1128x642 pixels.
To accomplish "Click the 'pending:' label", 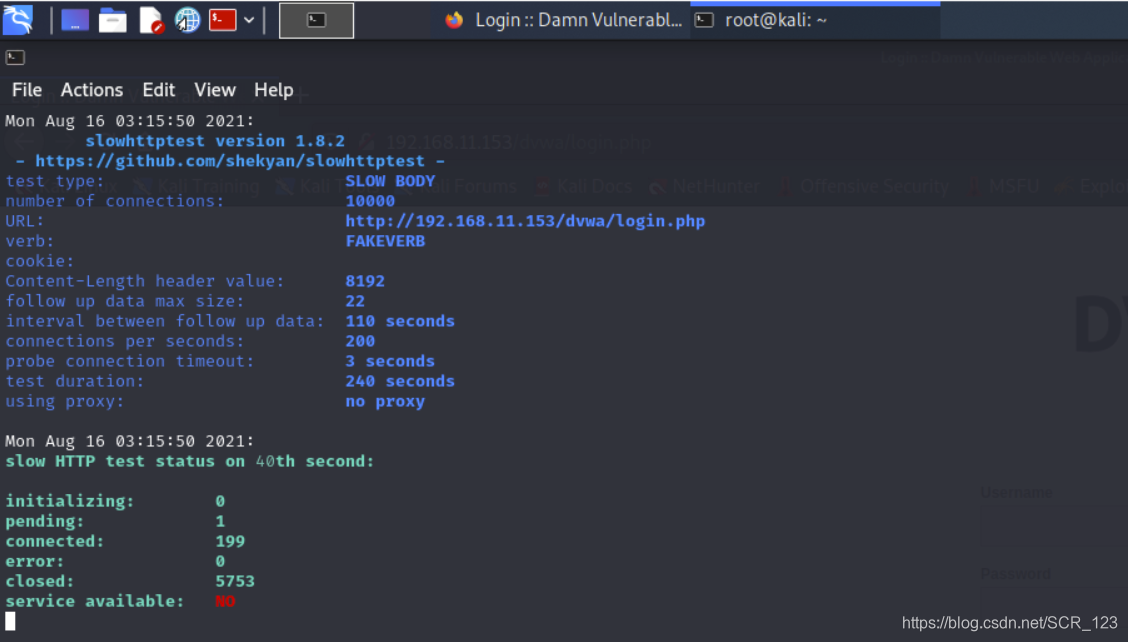I will (45, 521).
